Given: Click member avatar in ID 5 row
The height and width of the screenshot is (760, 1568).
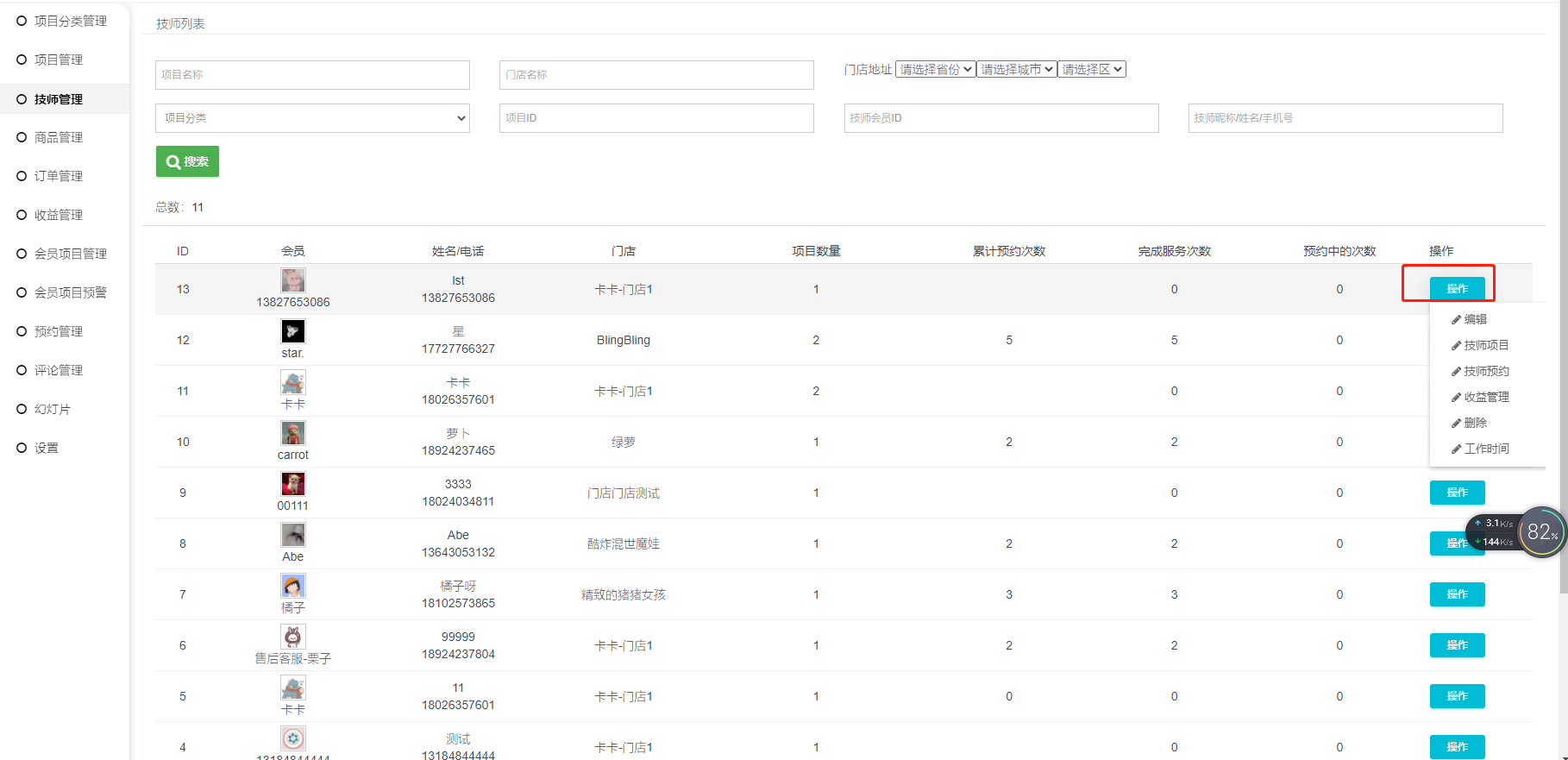Looking at the screenshot, I should (293, 688).
